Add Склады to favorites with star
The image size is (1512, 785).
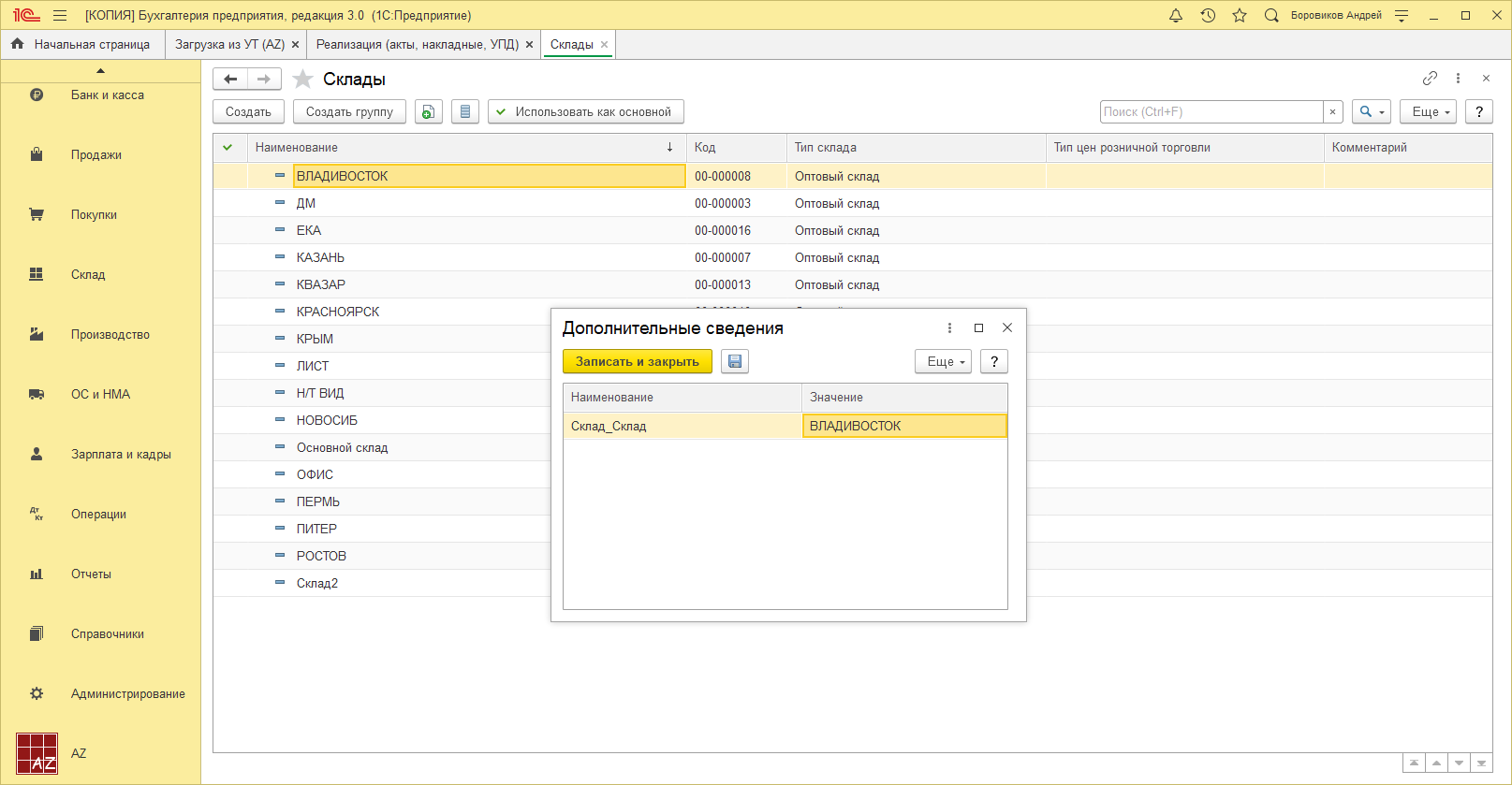[302, 80]
